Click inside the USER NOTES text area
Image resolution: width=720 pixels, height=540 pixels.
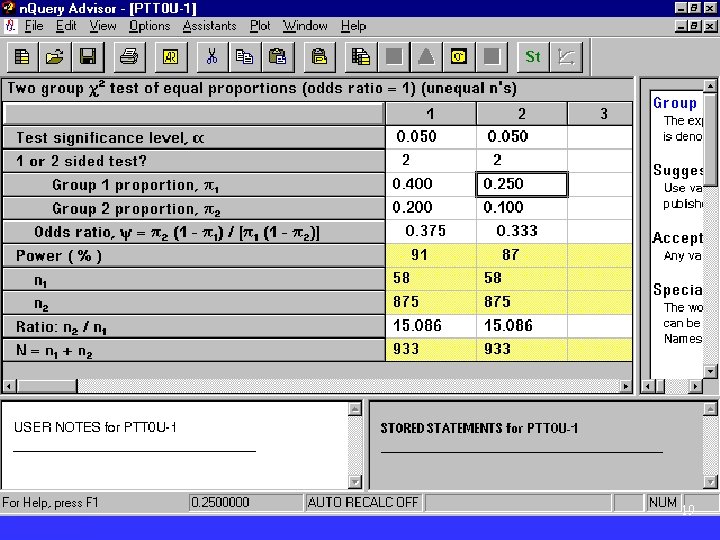pos(174,445)
